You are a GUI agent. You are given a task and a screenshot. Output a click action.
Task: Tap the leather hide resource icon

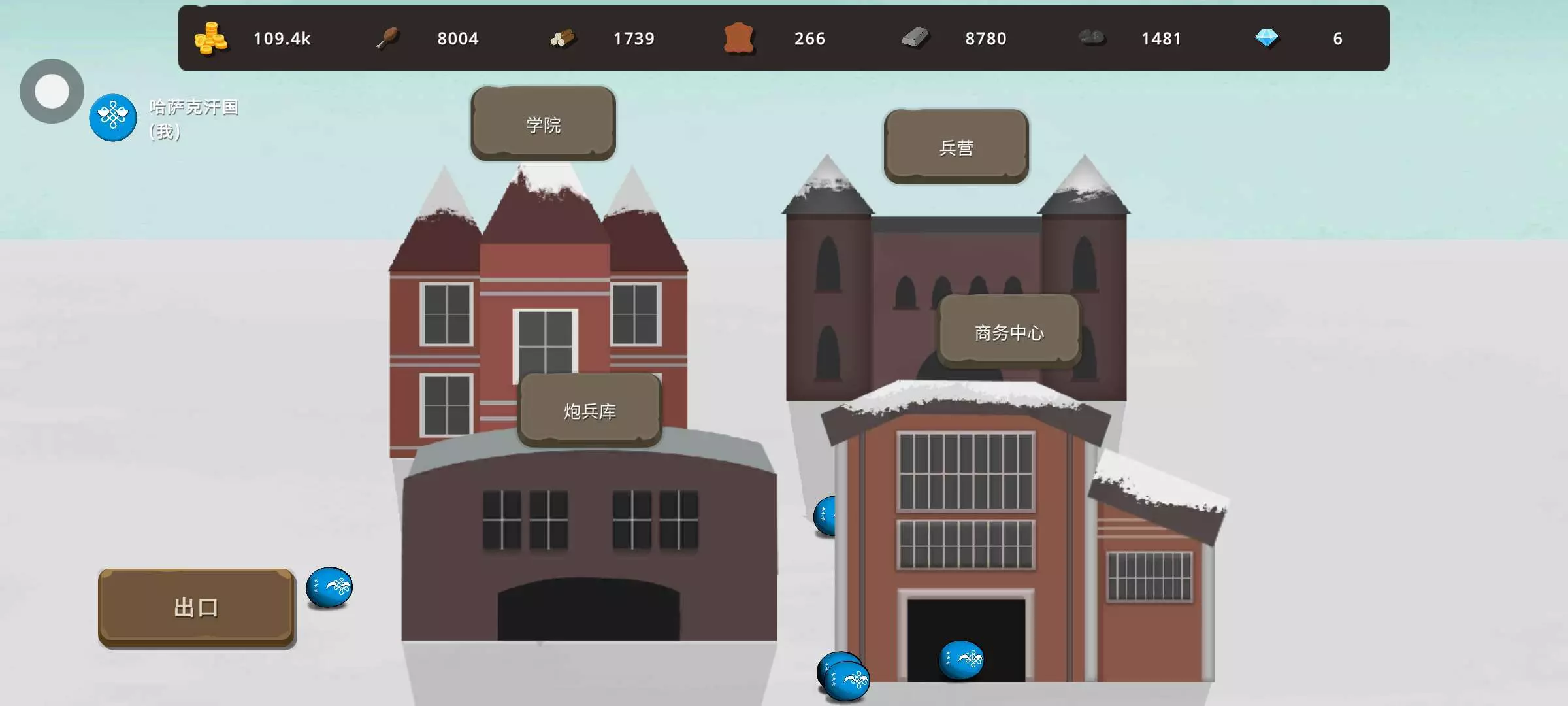point(739,38)
